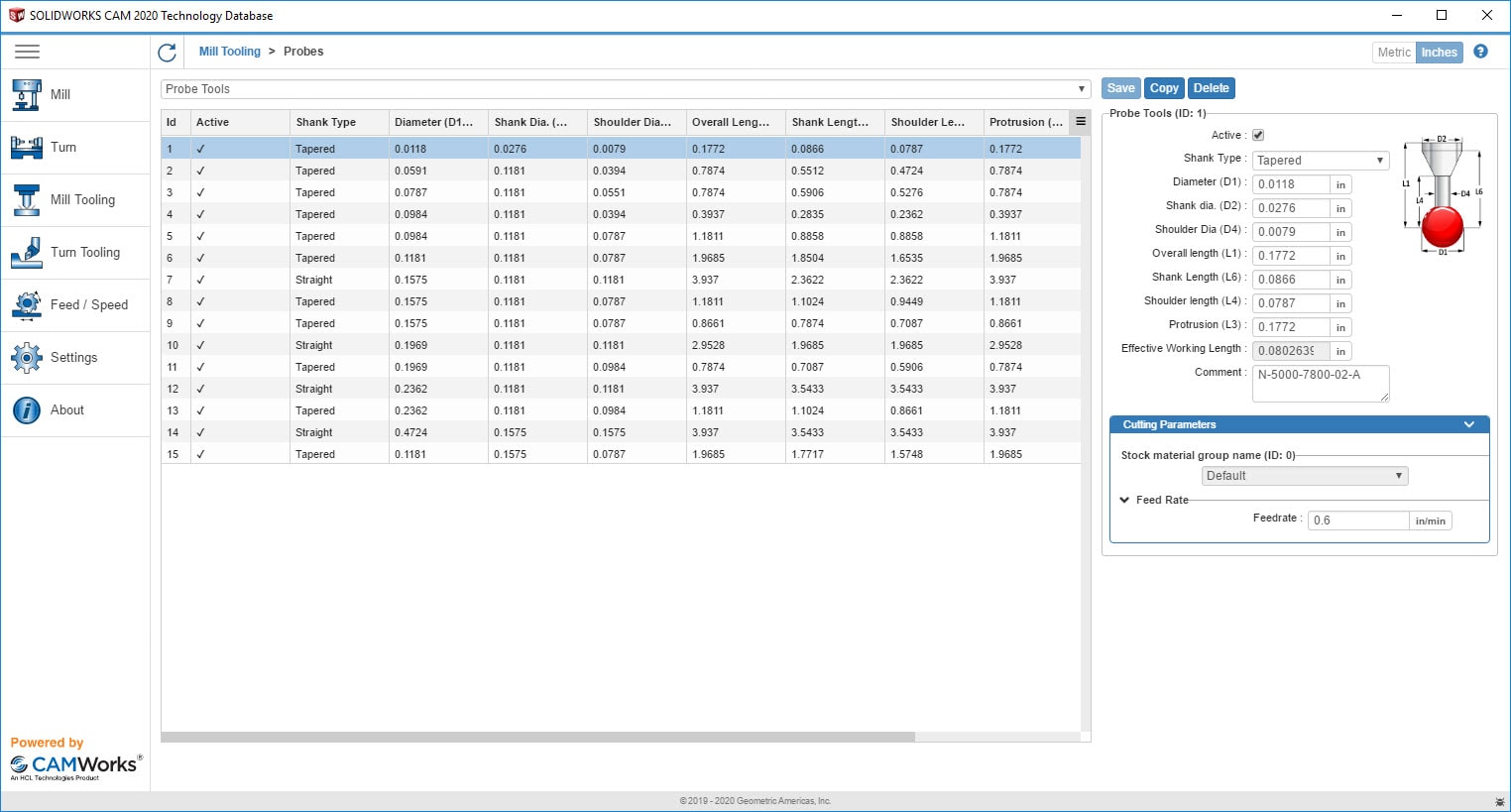Viewport: 1511px width, 812px height.
Task: Click the probe tool diagram image
Action: click(1442, 194)
